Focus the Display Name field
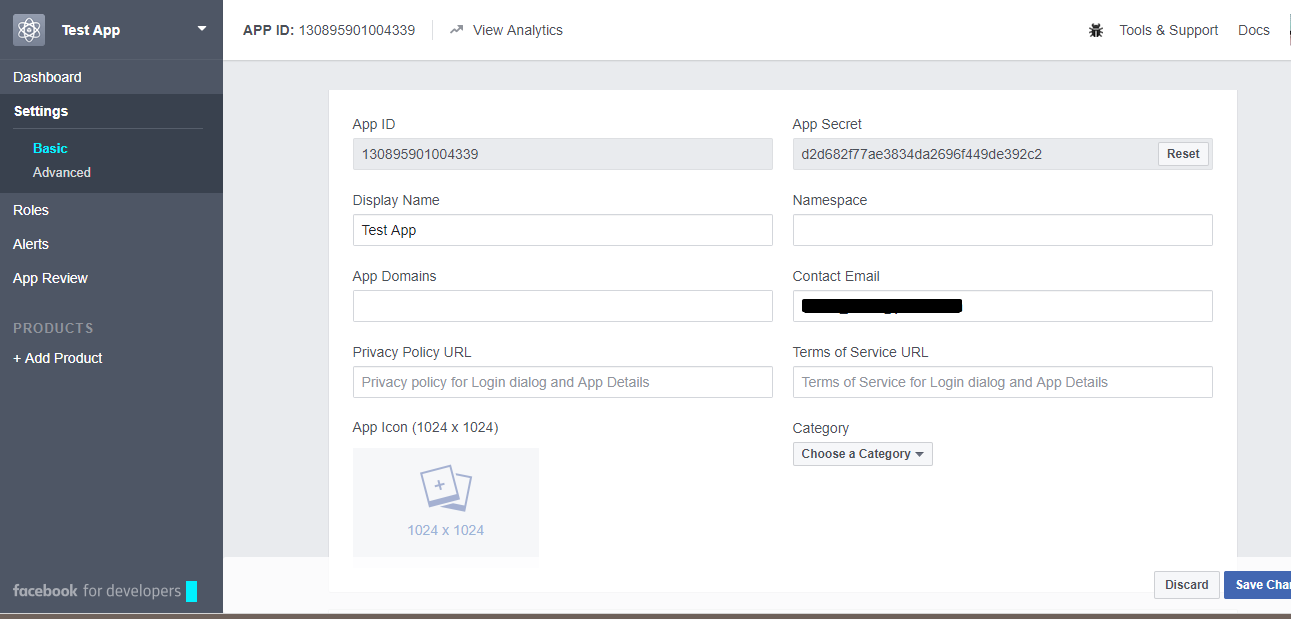The width and height of the screenshot is (1291, 619). click(563, 230)
